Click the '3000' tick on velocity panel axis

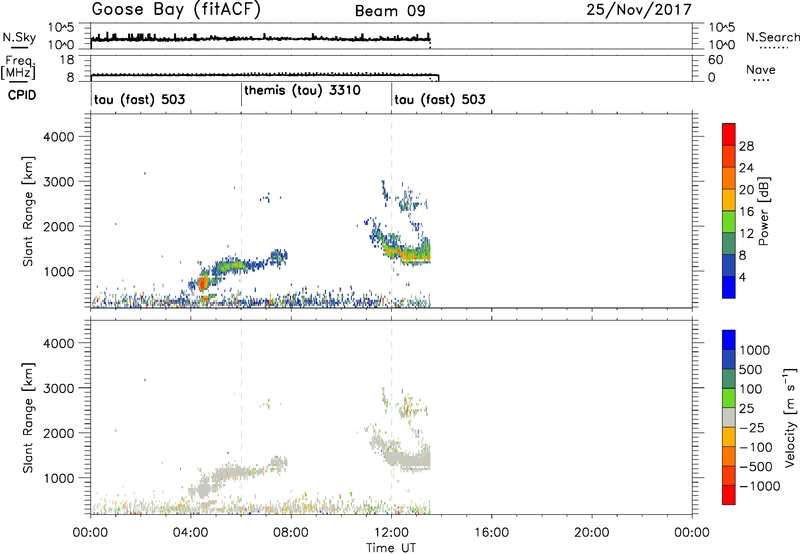[x=59, y=388]
